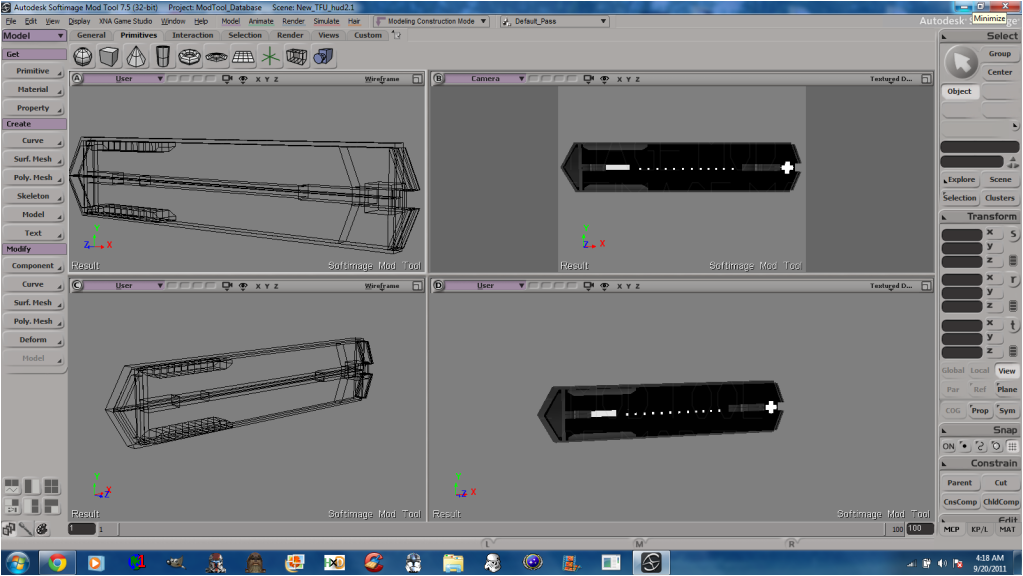Viewport: 1023px width, 576px height.
Task: Click the wireframe lattice icon in toolbar
Action: [296, 57]
